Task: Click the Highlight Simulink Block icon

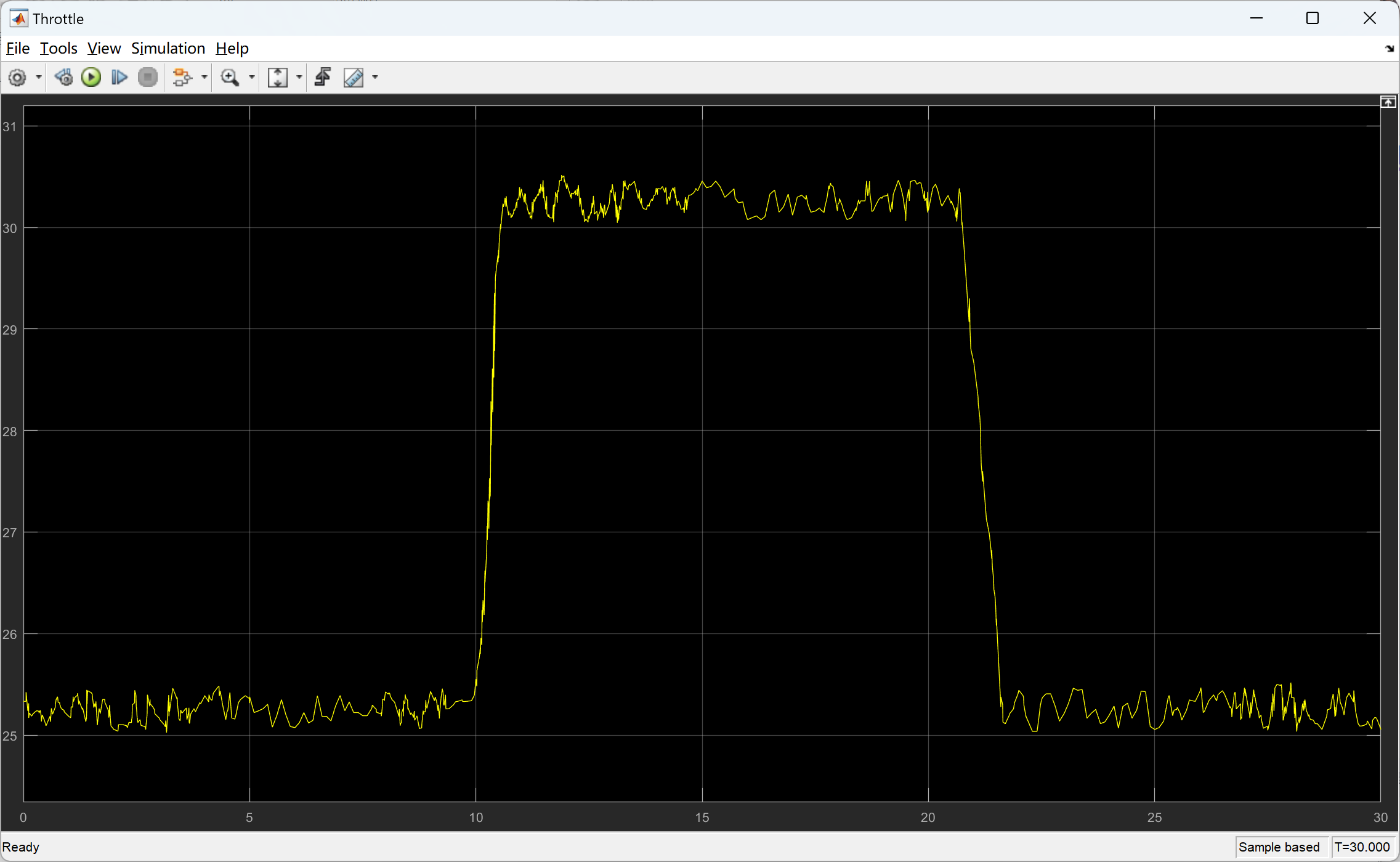Action: pyautogui.click(x=182, y=78)
